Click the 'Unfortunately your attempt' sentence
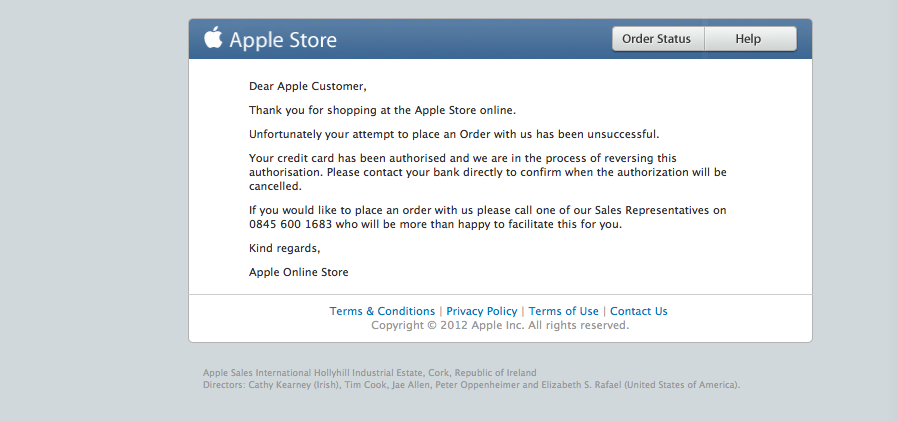Image resolution: width=898 pixels, height=421 pixels. click(x=454, y=135)
